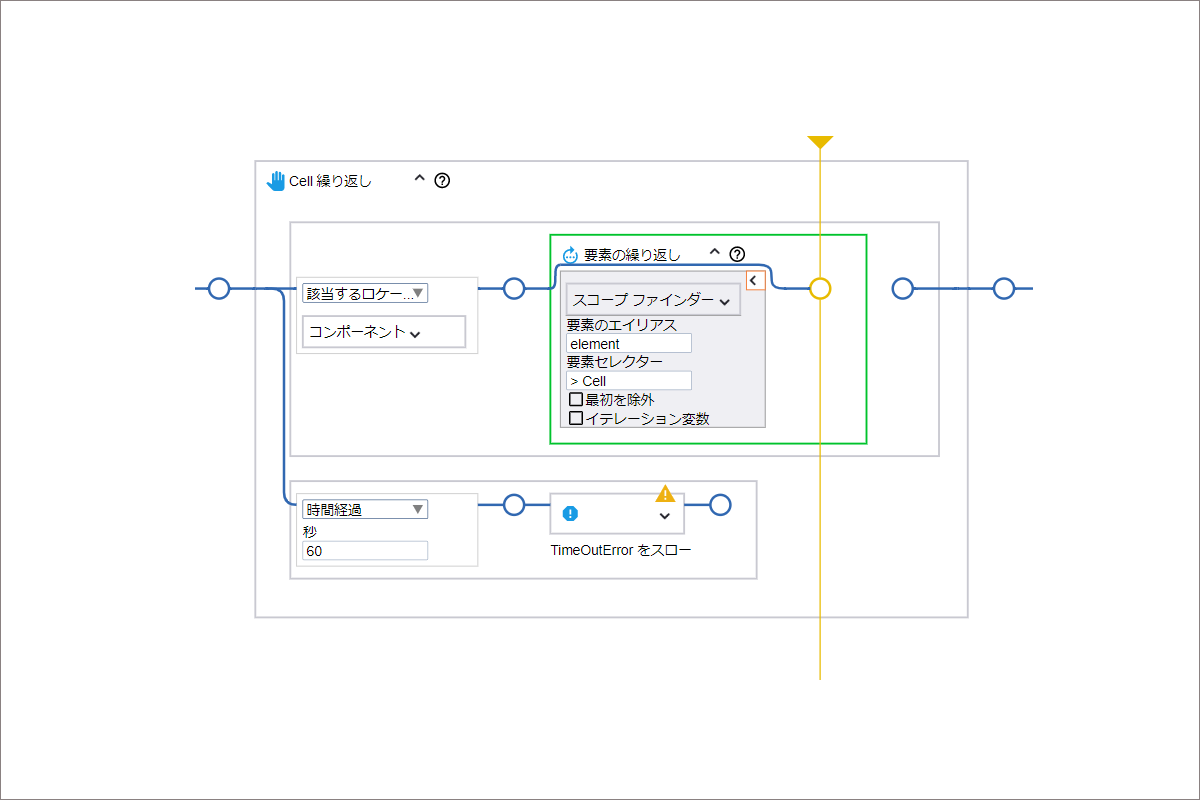Image resolution: width=1200 pixels, height=800 pixels.
Task: Click the blue hand icon beside Cell 繰り返し
Action: pos(276,180)
